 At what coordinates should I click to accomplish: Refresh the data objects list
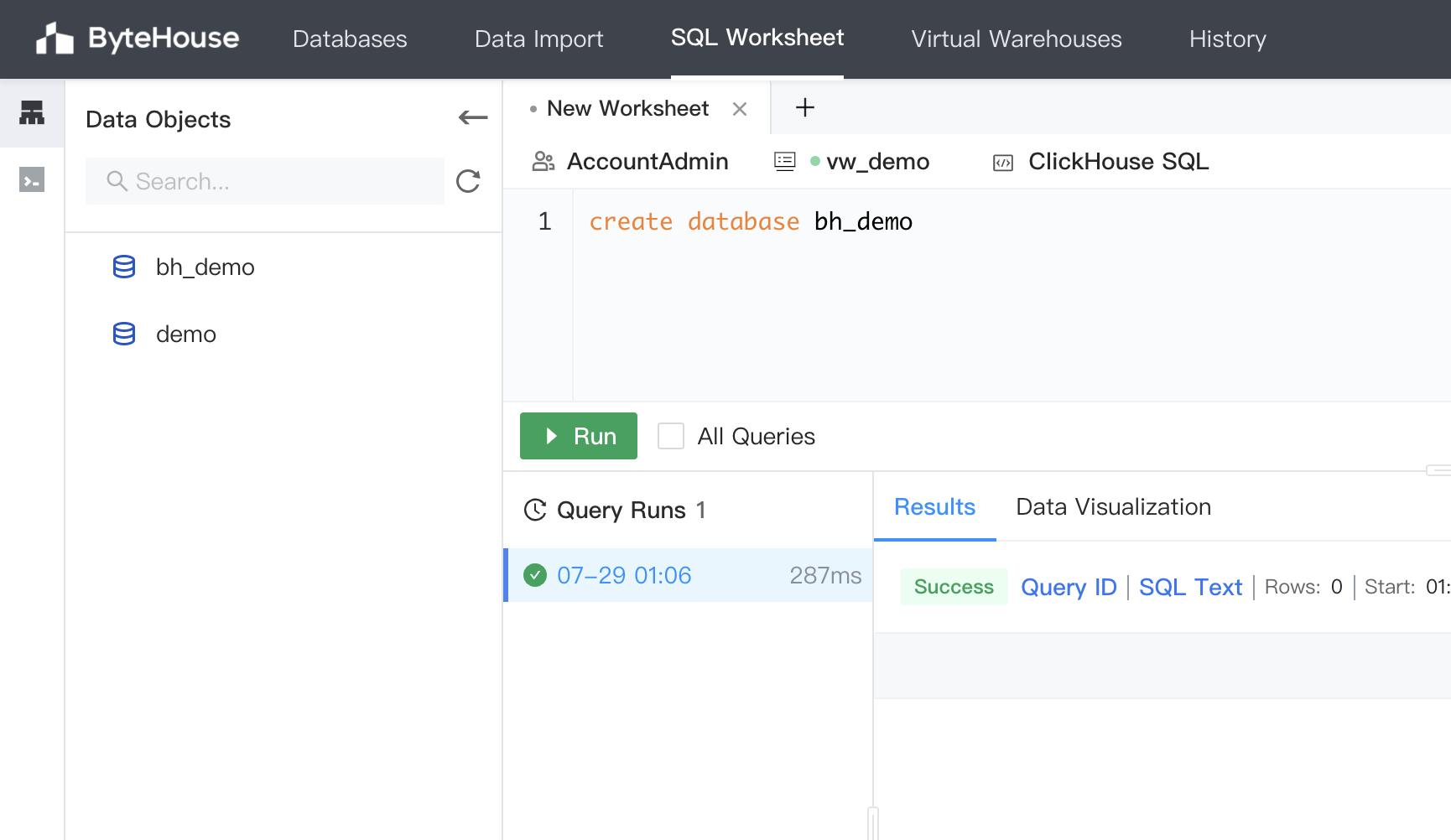point(468,181)
